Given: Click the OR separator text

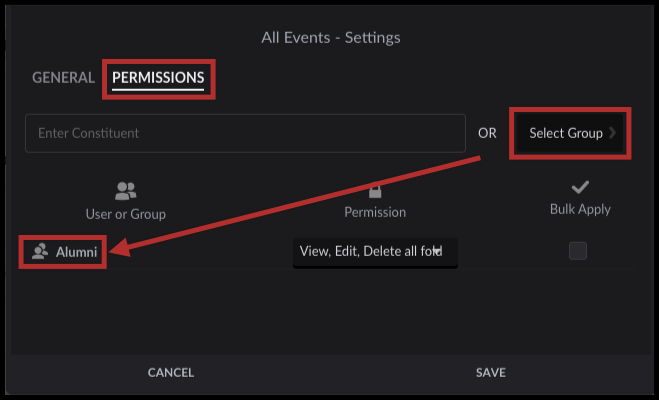Looking at the screenshot, I should click(x=487, y=133).
